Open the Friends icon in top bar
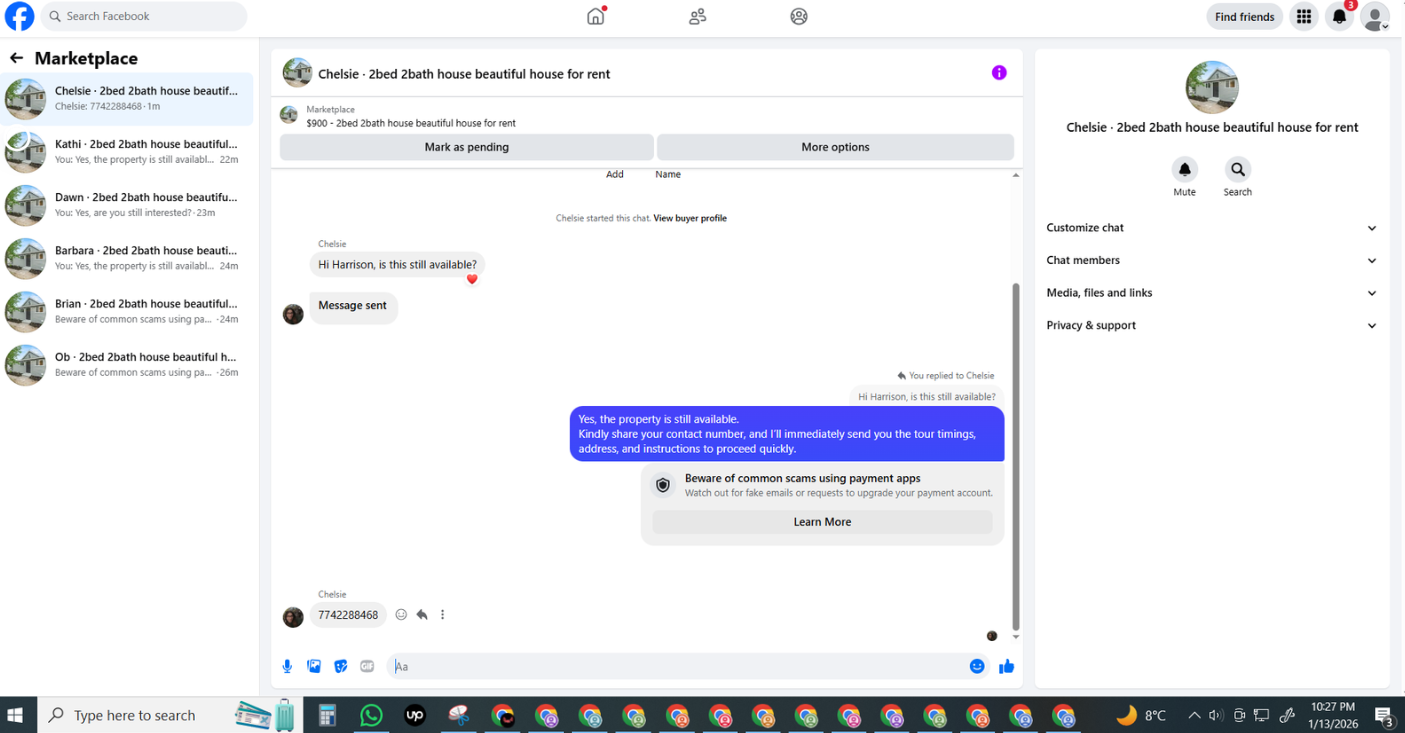The width and height of the screenshot is (1405, 733). coord(697,16)
